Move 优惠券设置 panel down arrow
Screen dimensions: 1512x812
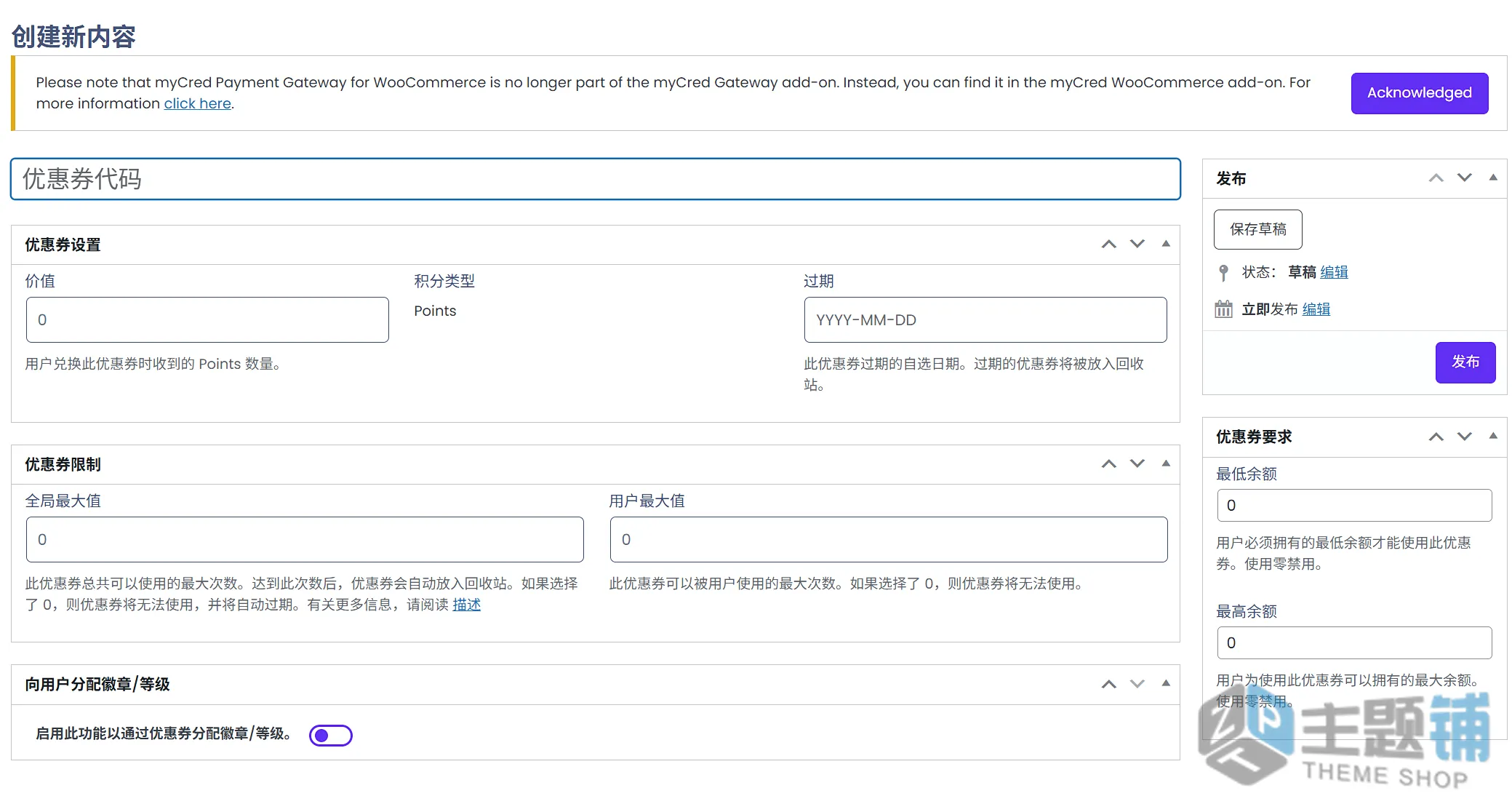click(1137, 244)
